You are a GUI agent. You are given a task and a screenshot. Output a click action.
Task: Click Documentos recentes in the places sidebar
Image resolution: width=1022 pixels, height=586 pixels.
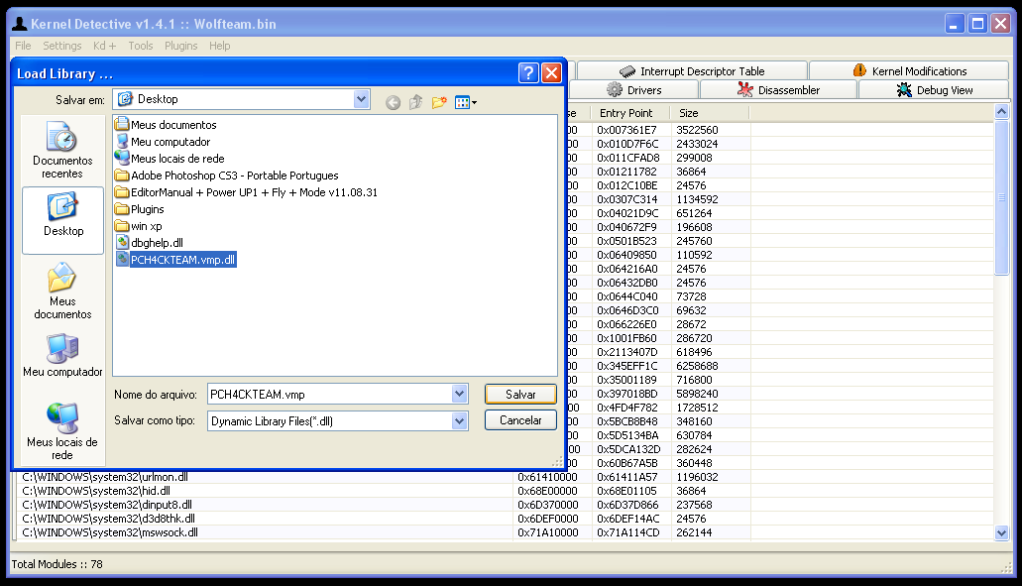click(62, 151)
